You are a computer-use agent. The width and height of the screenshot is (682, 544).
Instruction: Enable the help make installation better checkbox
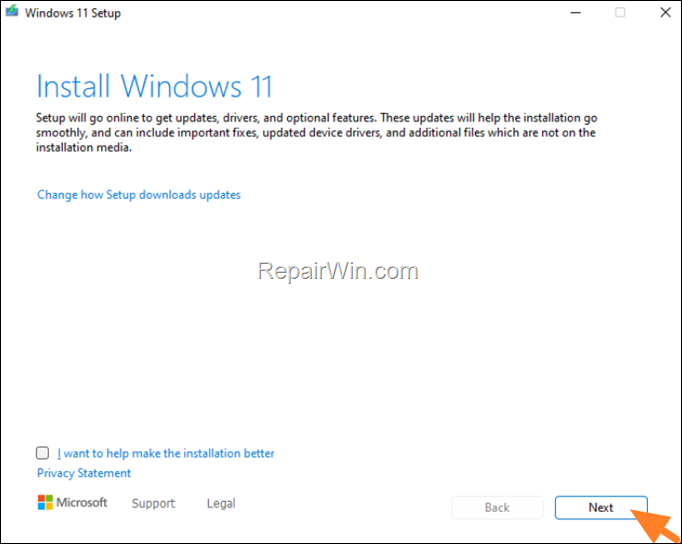point(42,453)
